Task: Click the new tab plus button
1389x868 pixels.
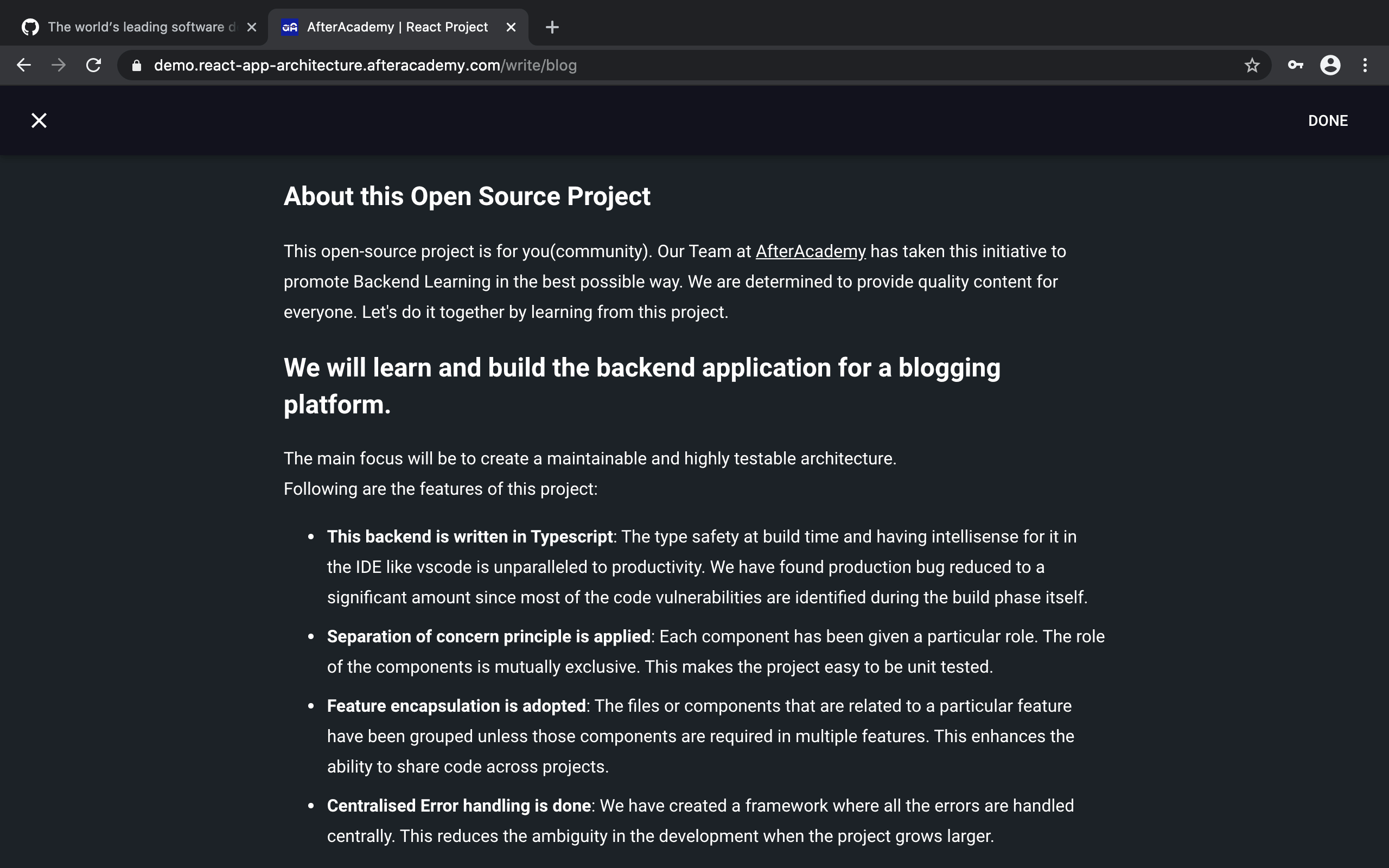Action: coord(552,27)
